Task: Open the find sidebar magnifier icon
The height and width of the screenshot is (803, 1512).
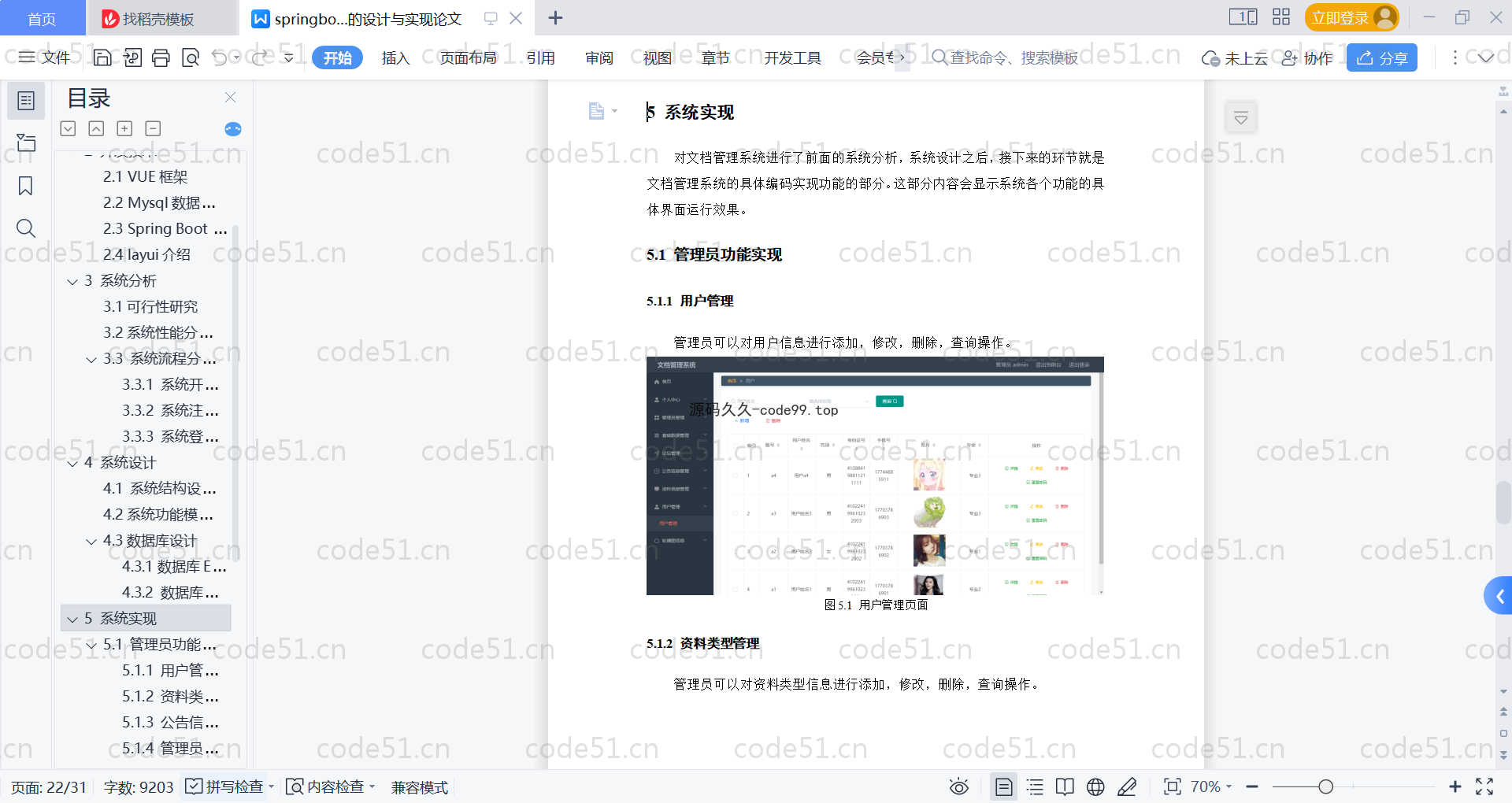Action: 26,228
